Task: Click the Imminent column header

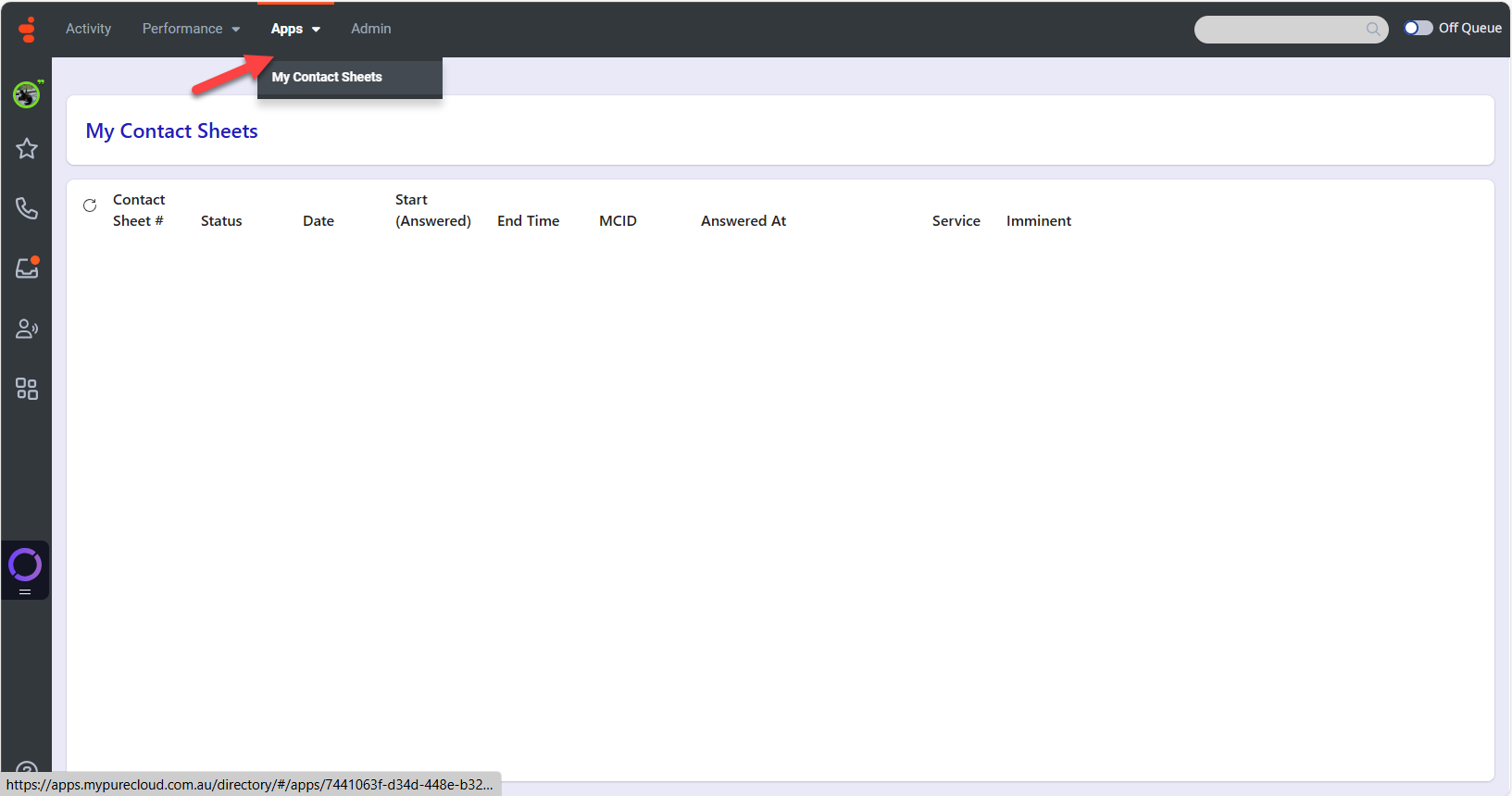Action: [x=1039, y=221]
